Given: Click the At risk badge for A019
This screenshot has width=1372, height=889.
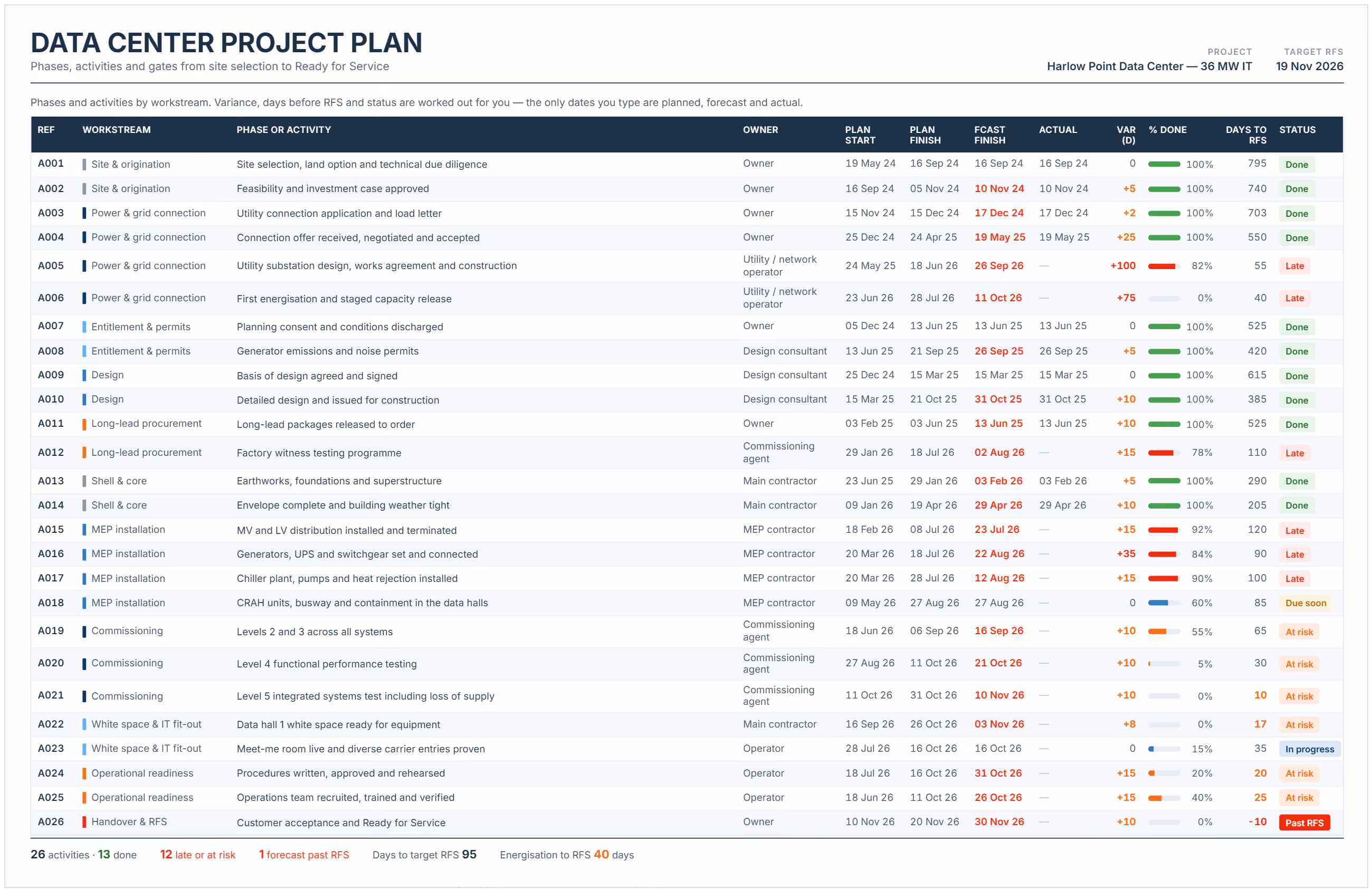Looking at the screenshot, I should (x=1299, y=632).
